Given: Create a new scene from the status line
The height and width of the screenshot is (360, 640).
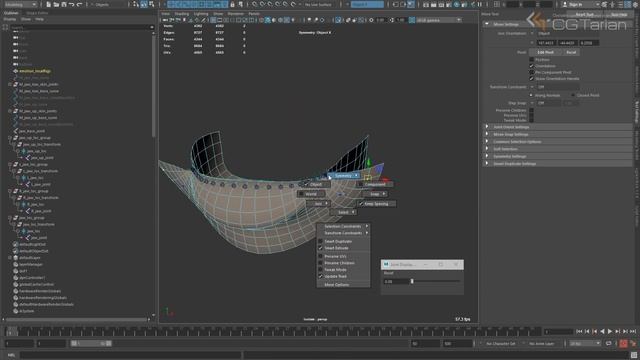Looking at the screenshot, I should coord(48,4).
